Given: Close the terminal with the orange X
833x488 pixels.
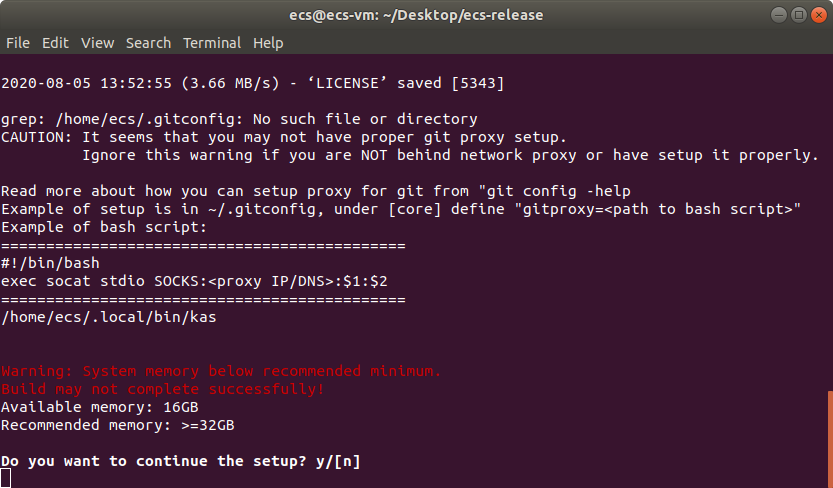Looking at the screenshot, I should 819,15.
